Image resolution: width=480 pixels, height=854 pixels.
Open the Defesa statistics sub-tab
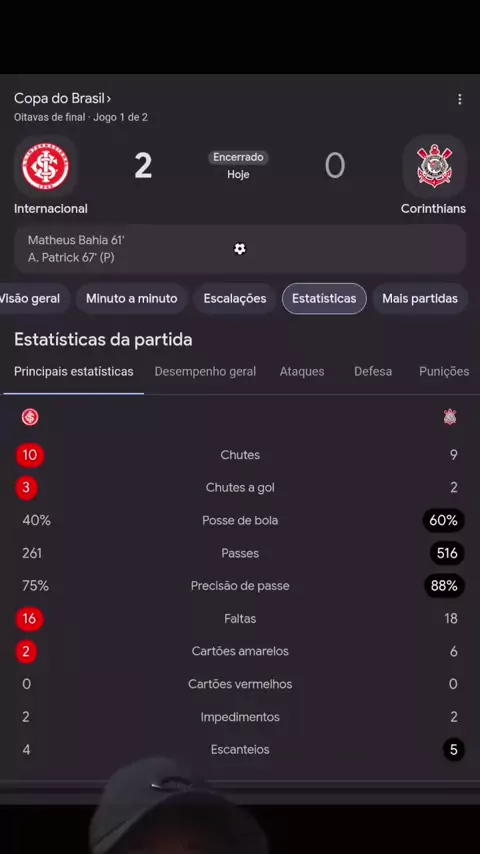click(x=373, y=371)
